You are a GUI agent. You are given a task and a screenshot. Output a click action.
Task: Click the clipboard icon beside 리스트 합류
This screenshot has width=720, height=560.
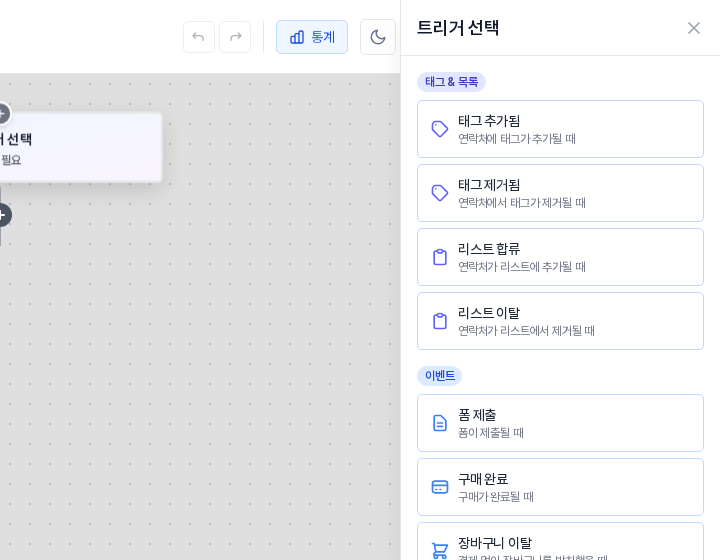pos(440,257)
